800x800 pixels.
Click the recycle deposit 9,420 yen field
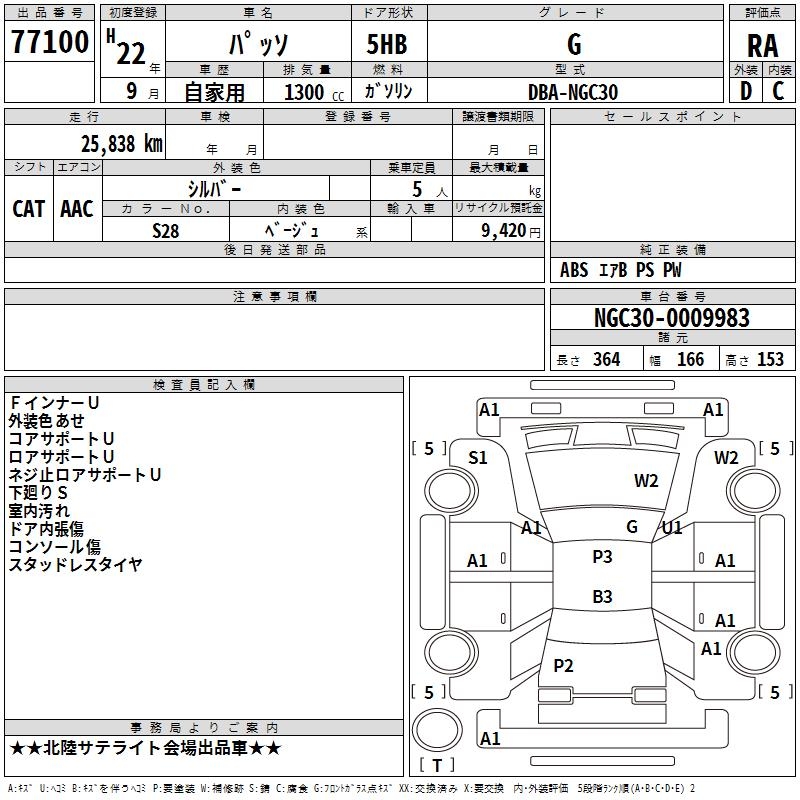(x=498, y=230)
